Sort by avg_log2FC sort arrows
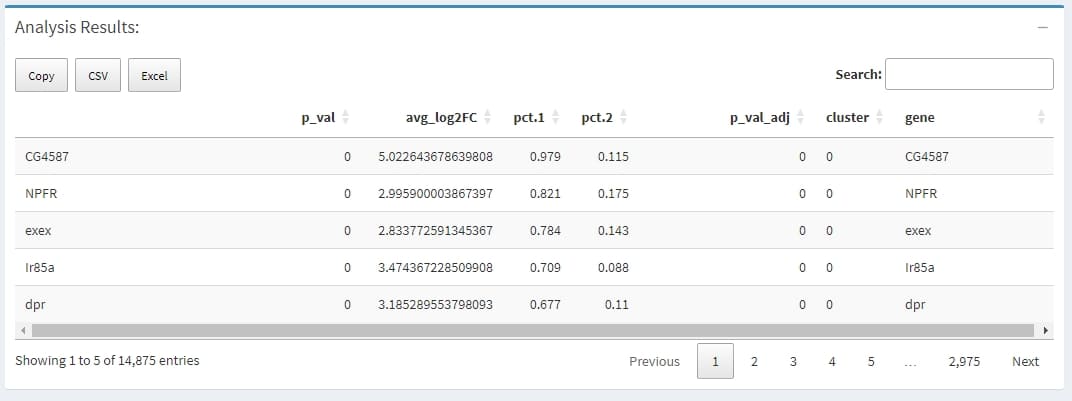This screenshot has width=1072, height=401. pyautogui.click(x=487, y=118)
